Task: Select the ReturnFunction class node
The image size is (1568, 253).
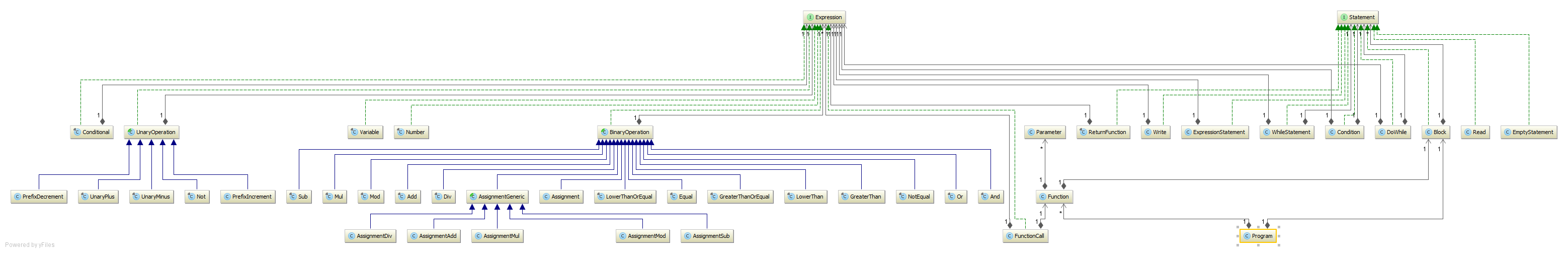Action: point(1103,132)
